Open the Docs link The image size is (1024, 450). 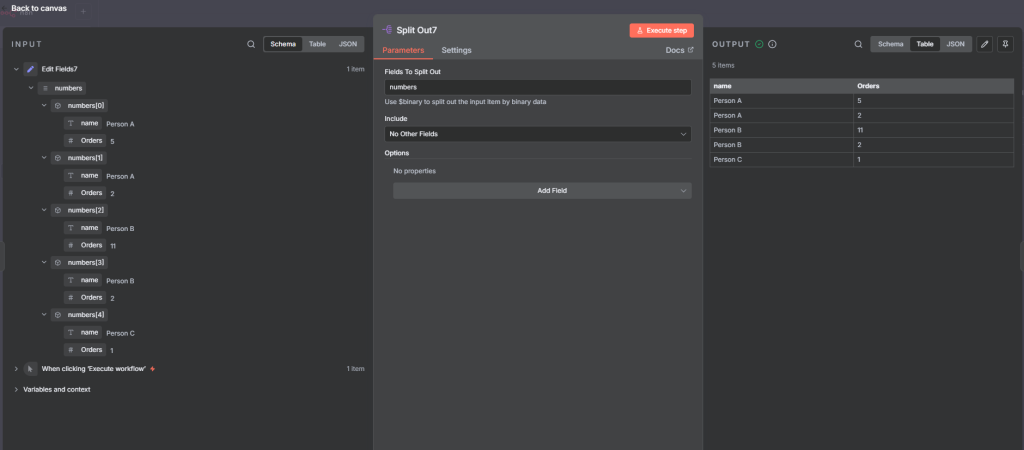coord(679,50)
